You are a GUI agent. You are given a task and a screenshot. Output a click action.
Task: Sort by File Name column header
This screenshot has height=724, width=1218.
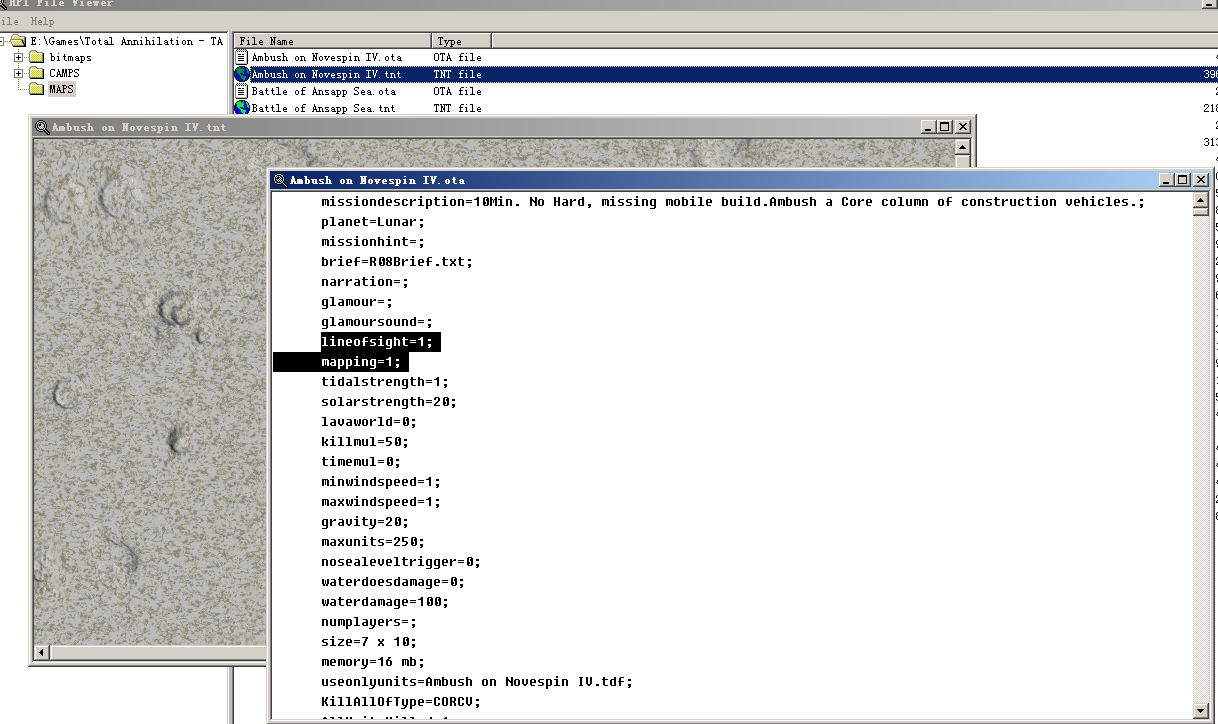click(333, 41)
